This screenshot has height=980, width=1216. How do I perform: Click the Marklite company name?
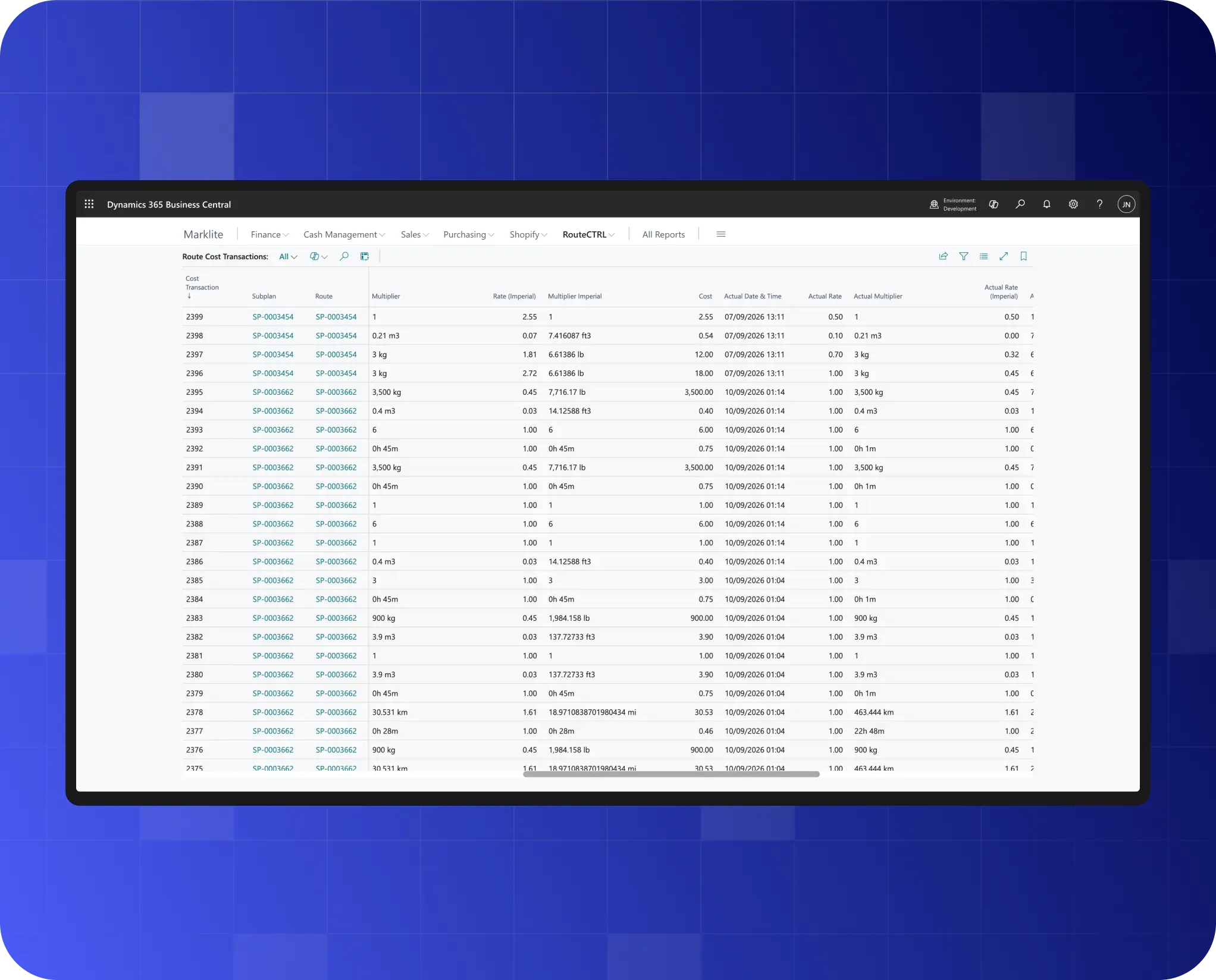pos(203,234)
